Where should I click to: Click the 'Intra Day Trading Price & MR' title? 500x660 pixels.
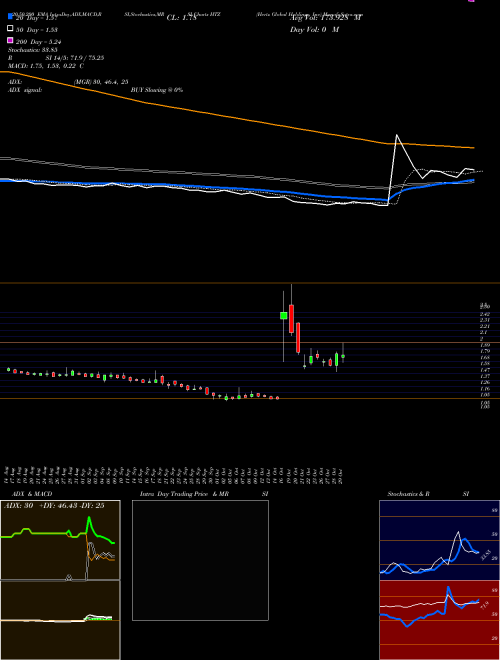[184, 494]
